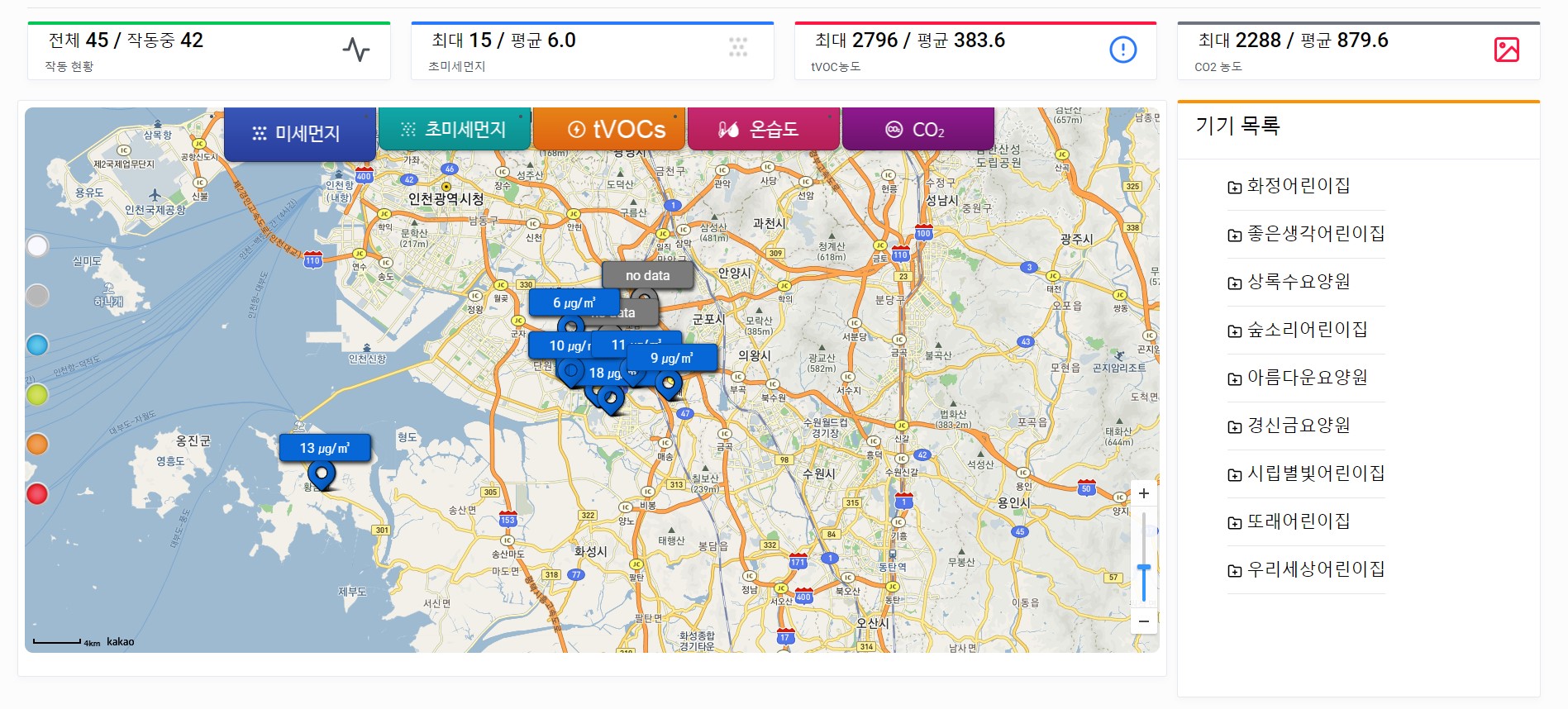Click the blue alert circle icon on tVOC card
Viewport: 1568px width, 709px height.
point(1122,50)
